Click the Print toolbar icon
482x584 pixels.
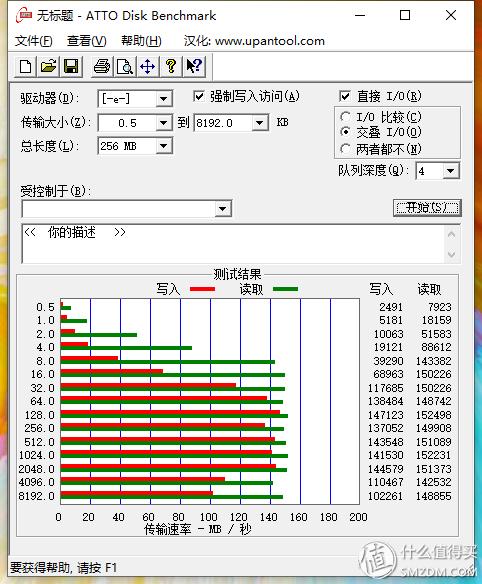point(102,67)
